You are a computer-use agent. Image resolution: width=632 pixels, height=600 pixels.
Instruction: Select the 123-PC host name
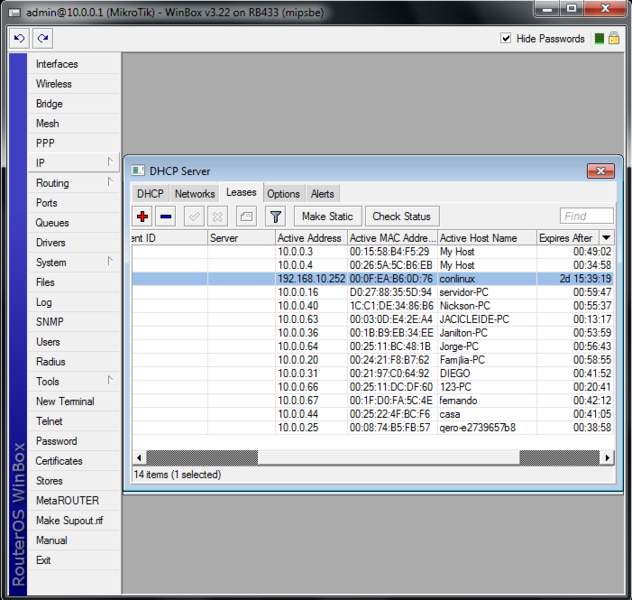455,387
